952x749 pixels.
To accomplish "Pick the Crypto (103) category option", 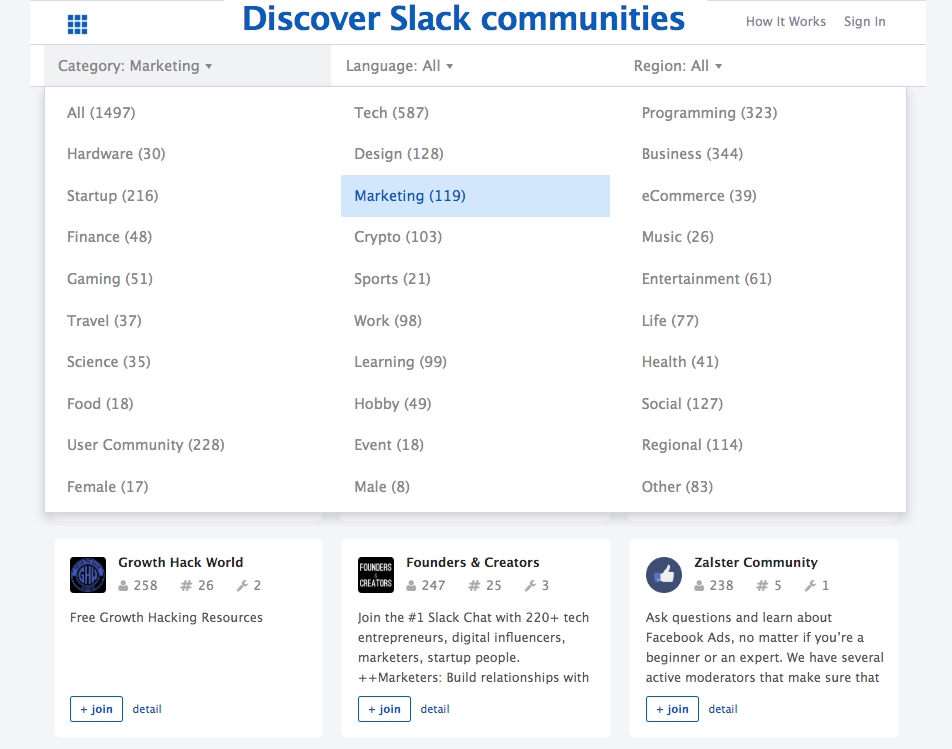I will (398, 237).
